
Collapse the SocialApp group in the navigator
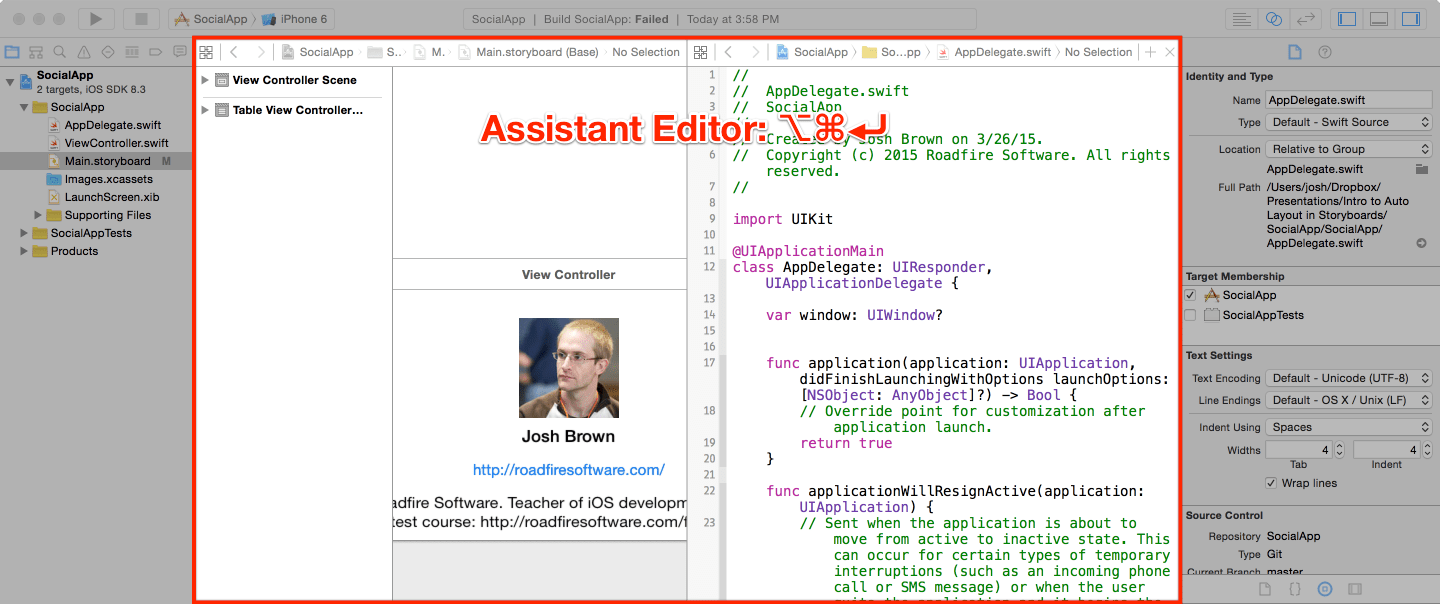tap(22, 107)
